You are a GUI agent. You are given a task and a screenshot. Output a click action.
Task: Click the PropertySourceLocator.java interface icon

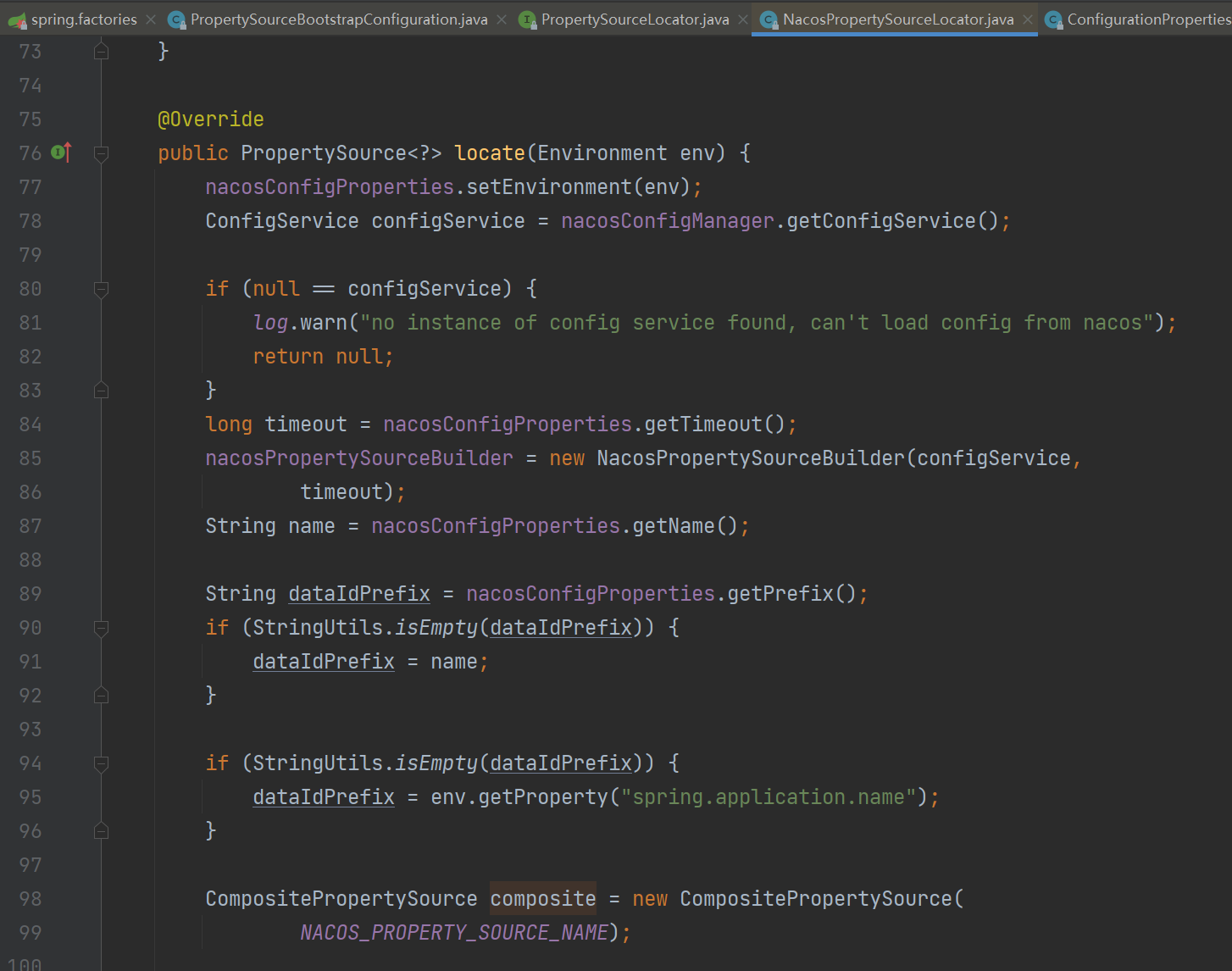(527, 19)
